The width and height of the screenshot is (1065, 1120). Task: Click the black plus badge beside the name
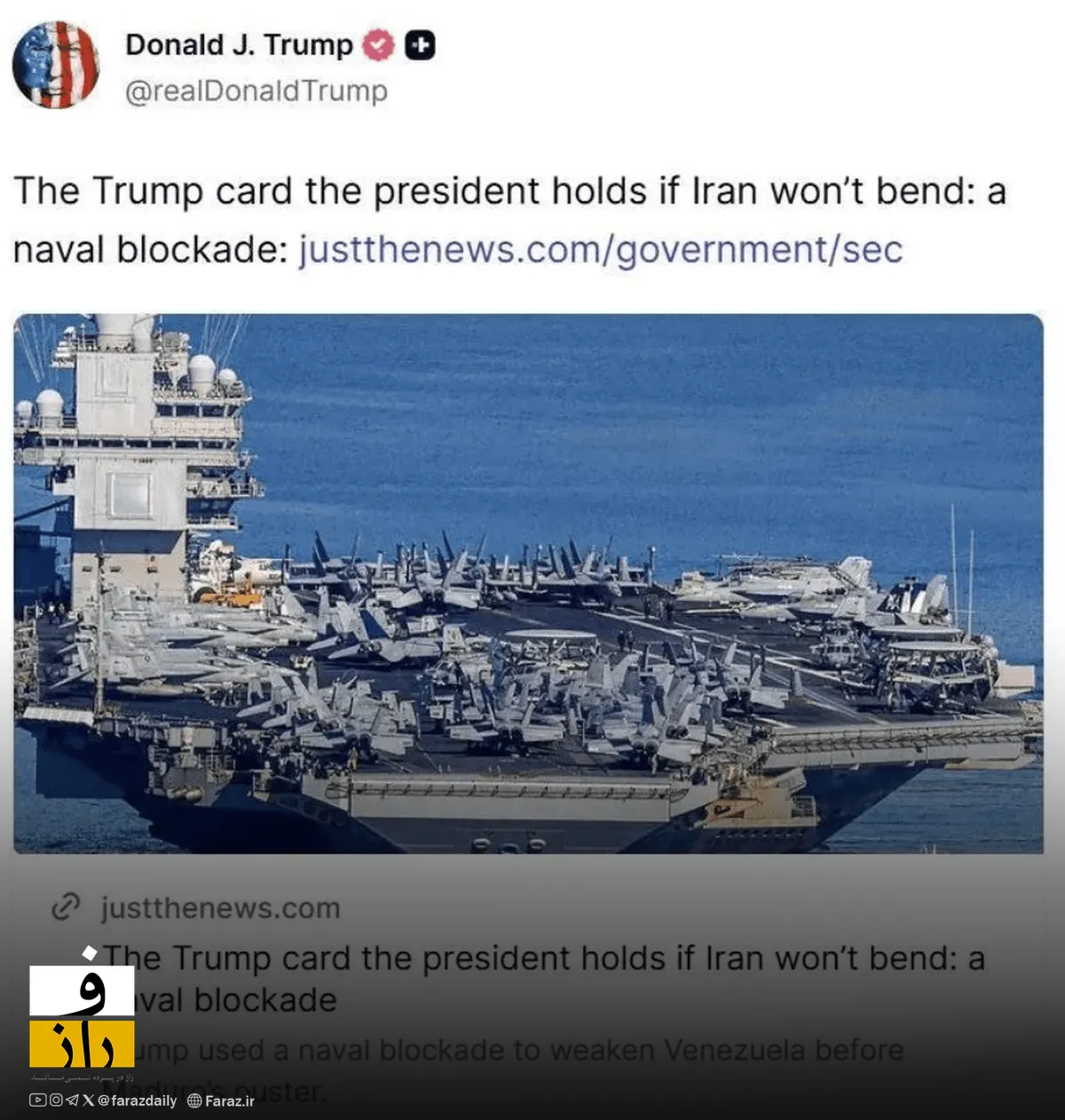[421, 45]
